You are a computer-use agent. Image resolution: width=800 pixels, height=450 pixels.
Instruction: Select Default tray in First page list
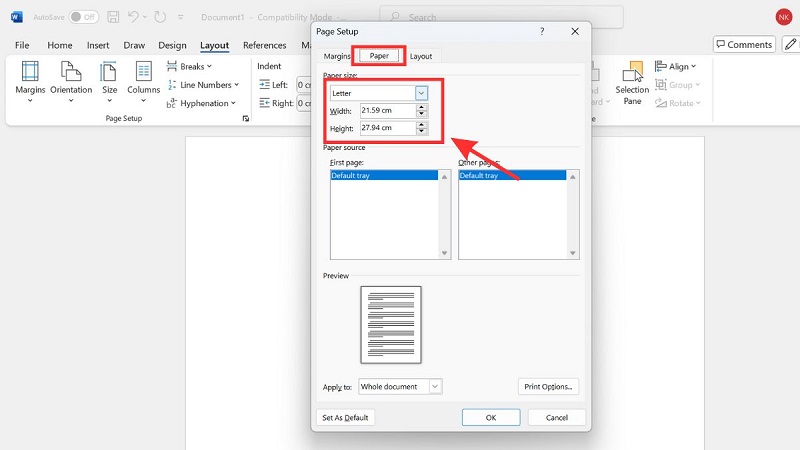coord(383,175)
